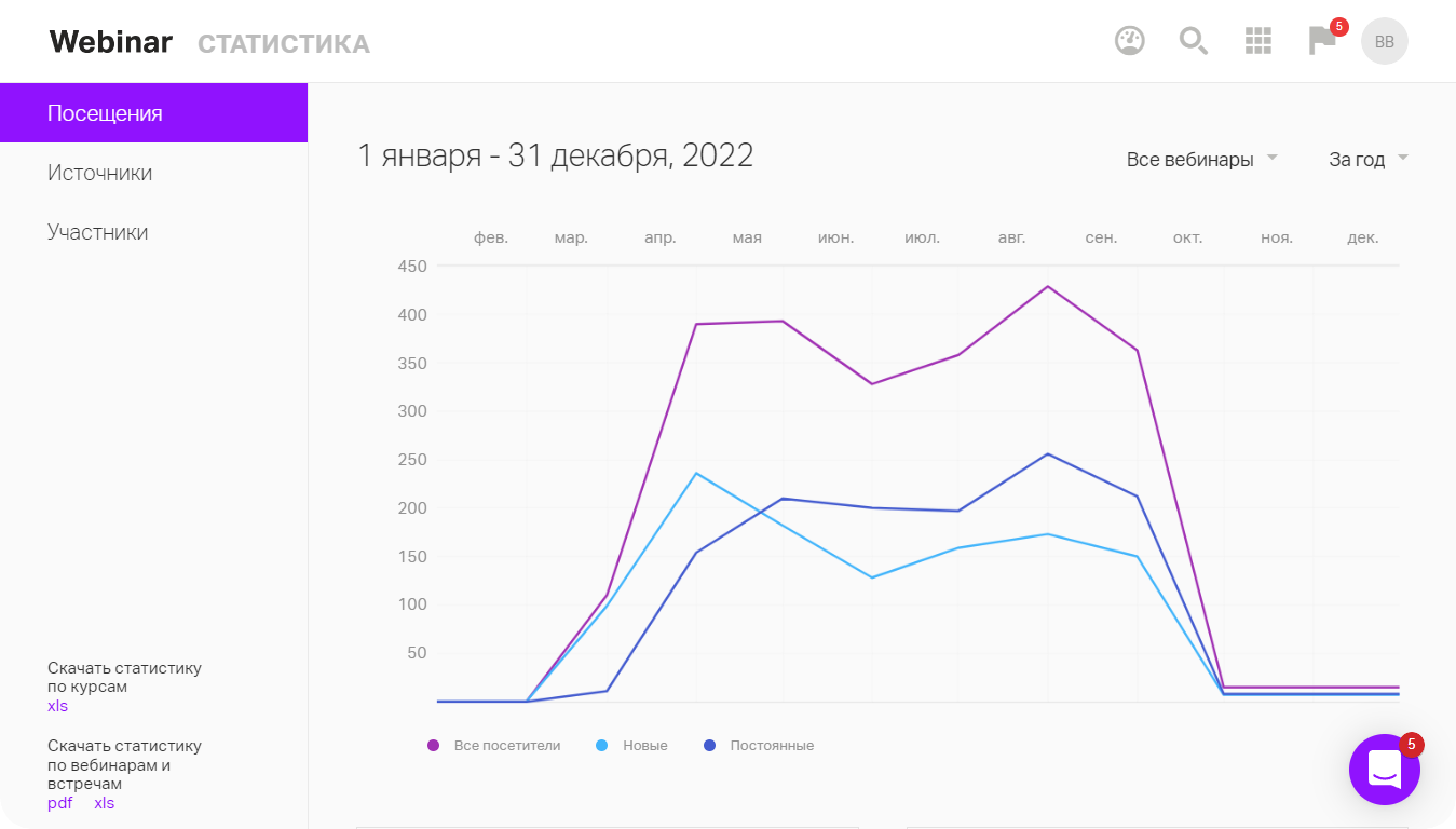This screenshot has width=1456, height=829.
Task: Download webinar statistics as pdf
Action: (x=60, y=803)
